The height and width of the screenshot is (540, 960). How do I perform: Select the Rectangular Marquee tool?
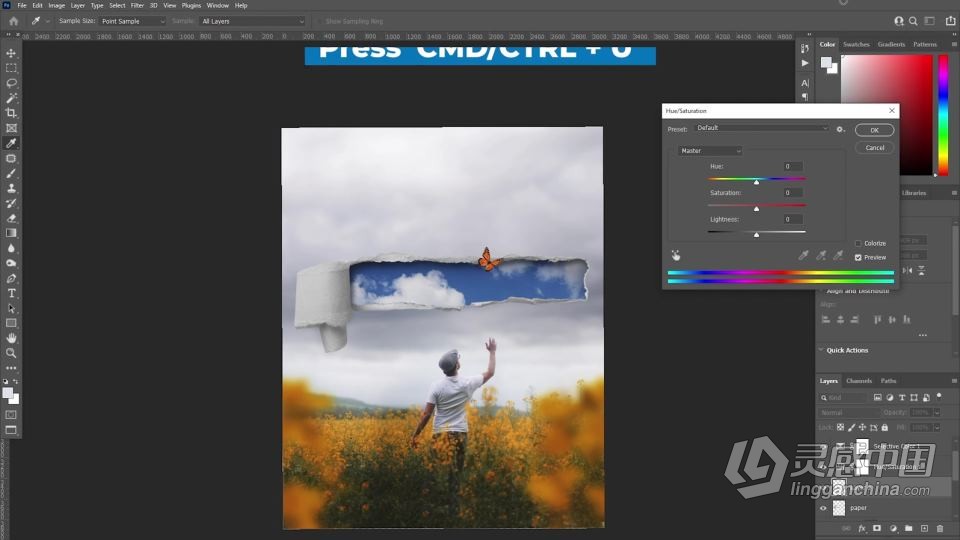point(11,68)
